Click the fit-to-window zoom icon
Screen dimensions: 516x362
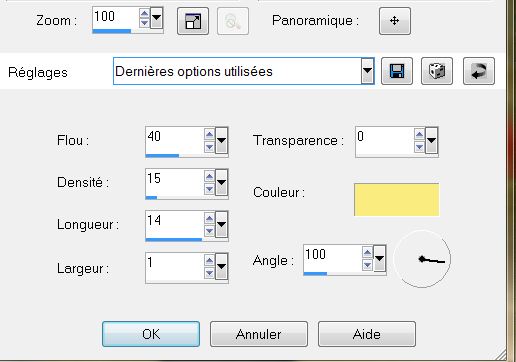(193, 21)
